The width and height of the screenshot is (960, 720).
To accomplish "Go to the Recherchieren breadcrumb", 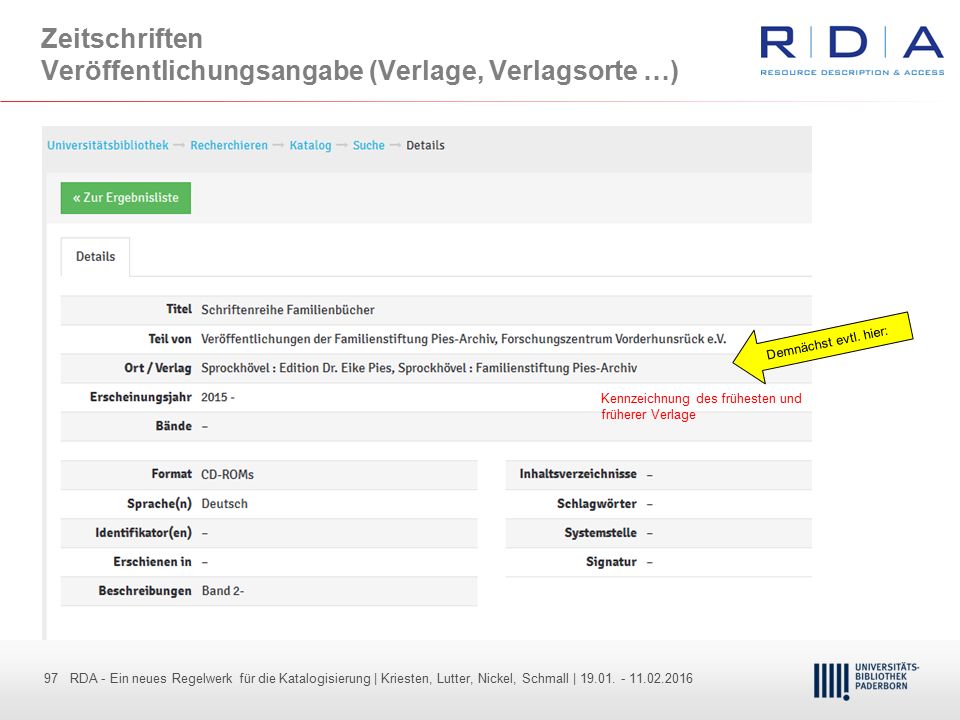I will tap(229, 145).
